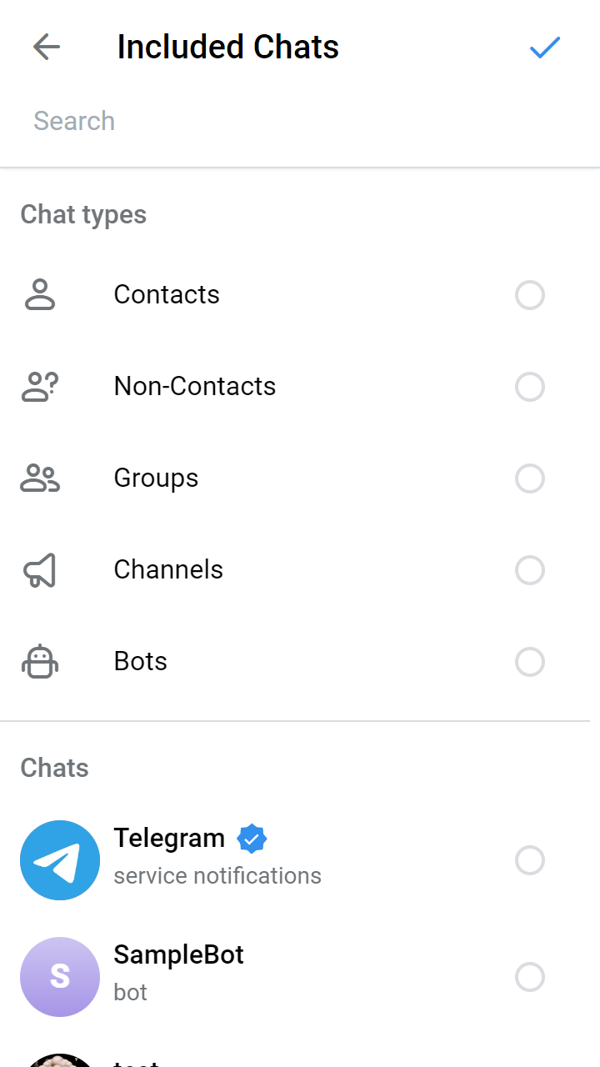Click the Groups people icon
Screen dimensions: 600x1067
click(40, 478)
